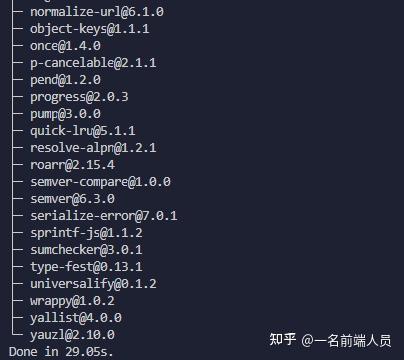This screenshot has height=360, width=404.
Task: Click the once@1.4.0 line
Action: coord(65,46)
